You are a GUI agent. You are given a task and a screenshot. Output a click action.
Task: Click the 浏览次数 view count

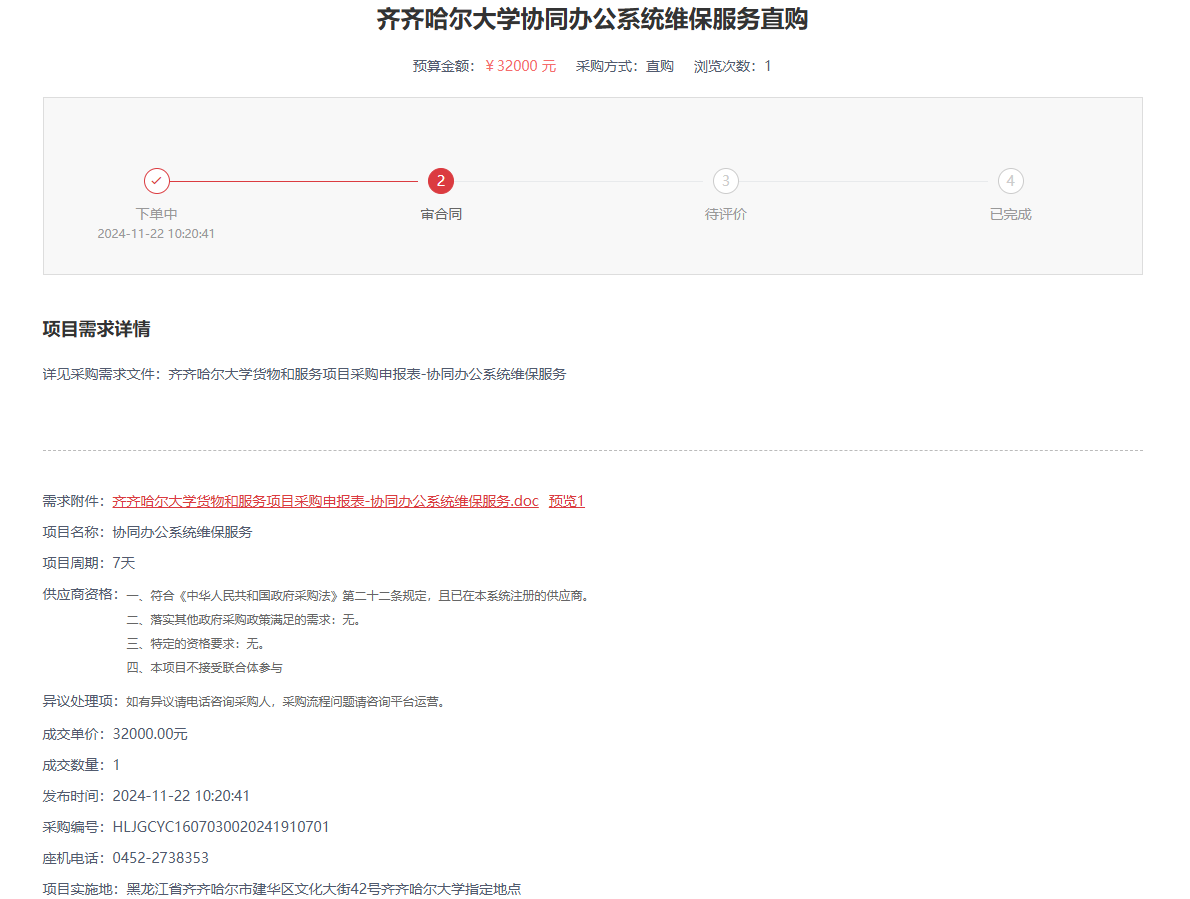point(733,66)
